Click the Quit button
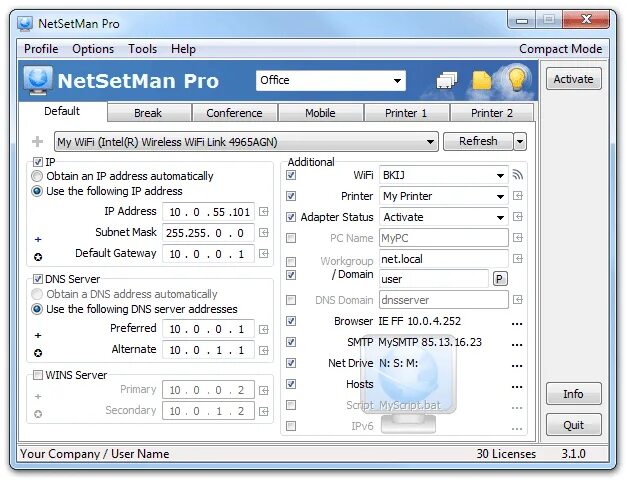 tap(573, 424)
